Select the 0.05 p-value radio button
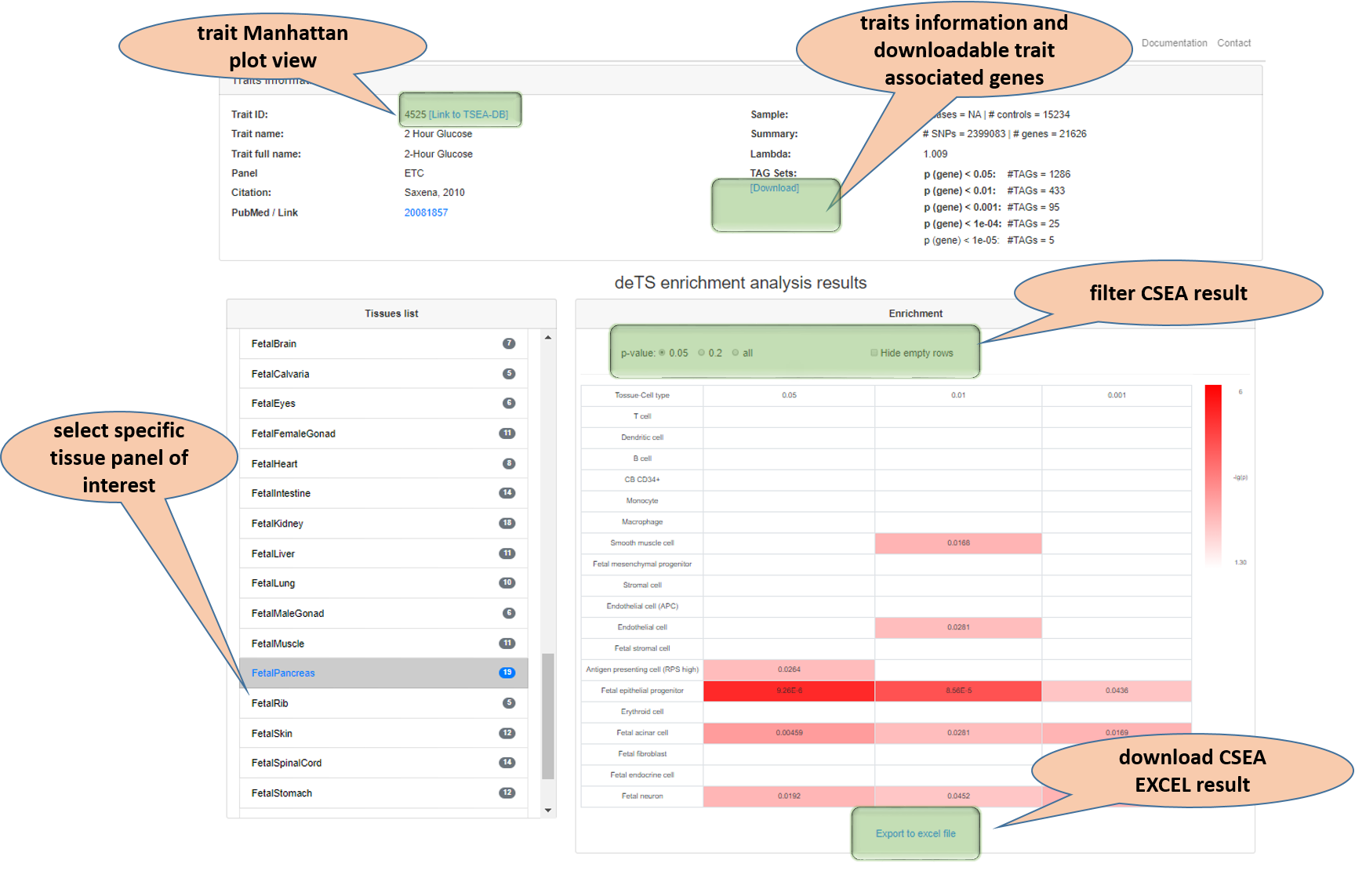The height and width of the screenshot is (896, 1355). (x=662, y=353)
